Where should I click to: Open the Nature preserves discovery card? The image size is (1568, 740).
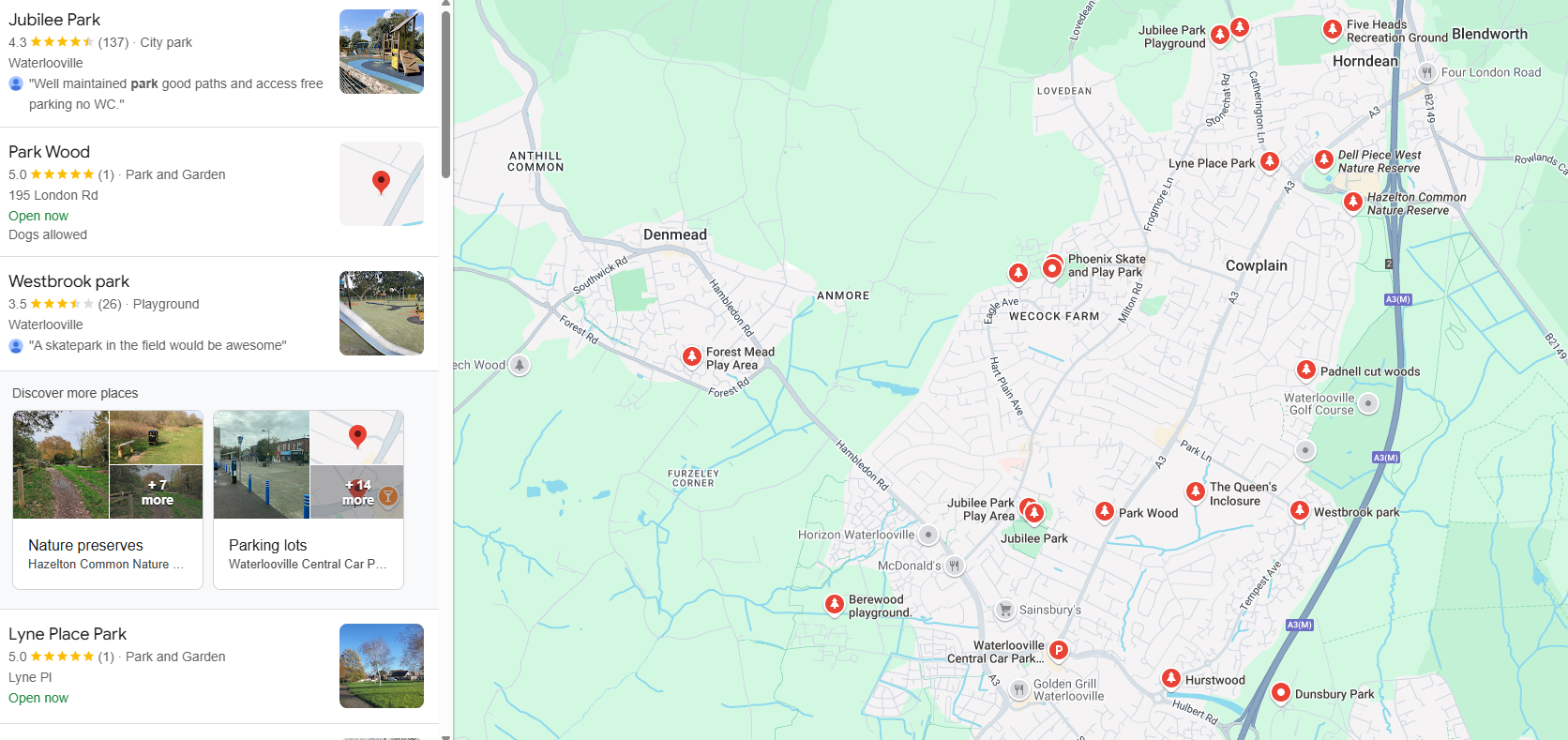coord(108,500)
